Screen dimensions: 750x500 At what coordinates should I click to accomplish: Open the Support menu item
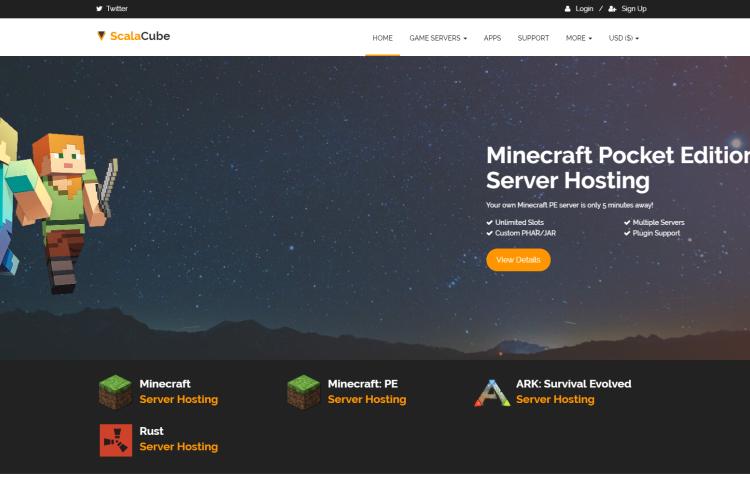533,38
